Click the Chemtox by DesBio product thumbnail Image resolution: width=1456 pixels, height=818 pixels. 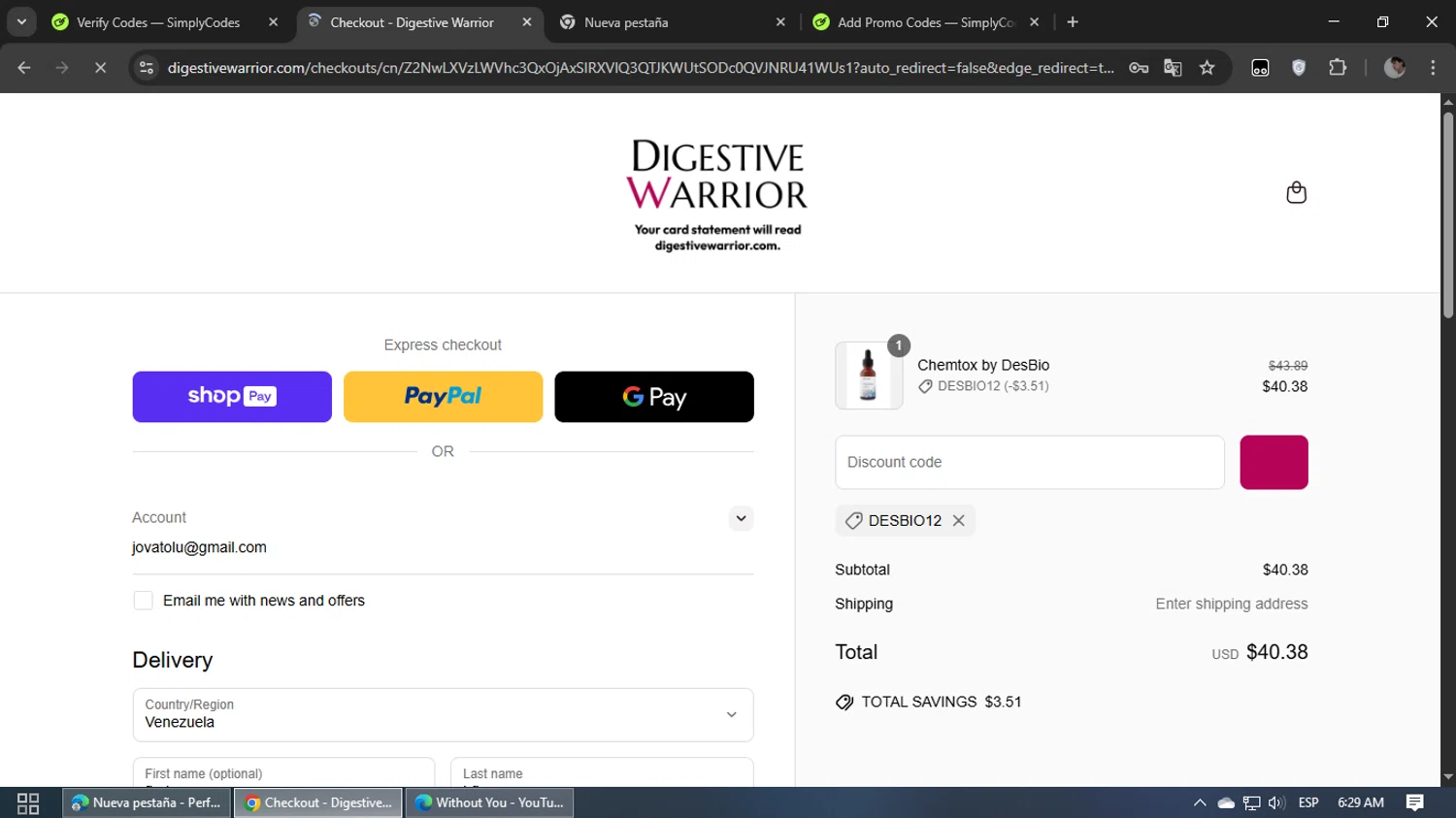point(869,376)
